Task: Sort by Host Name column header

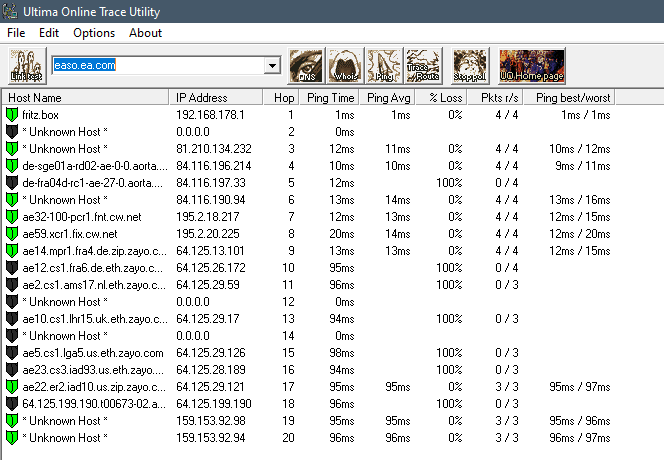Action: [86, 98]
